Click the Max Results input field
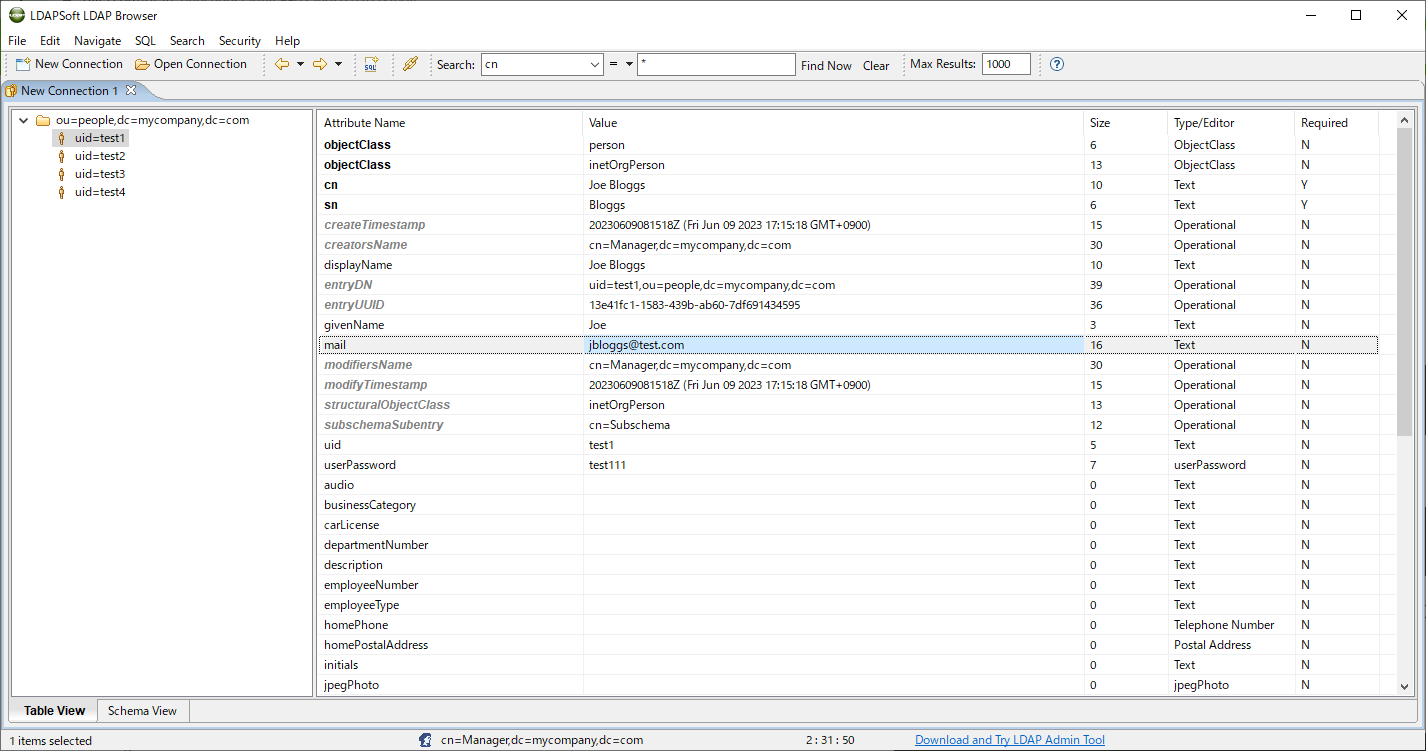The image size is (1426, 751). click(1005, 63)
